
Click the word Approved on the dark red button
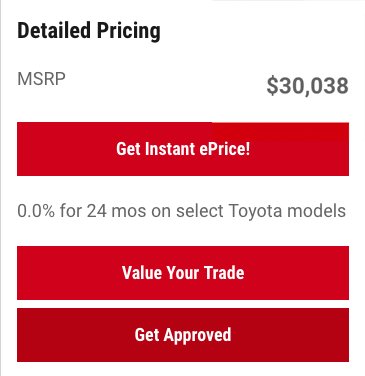(197, 335)
